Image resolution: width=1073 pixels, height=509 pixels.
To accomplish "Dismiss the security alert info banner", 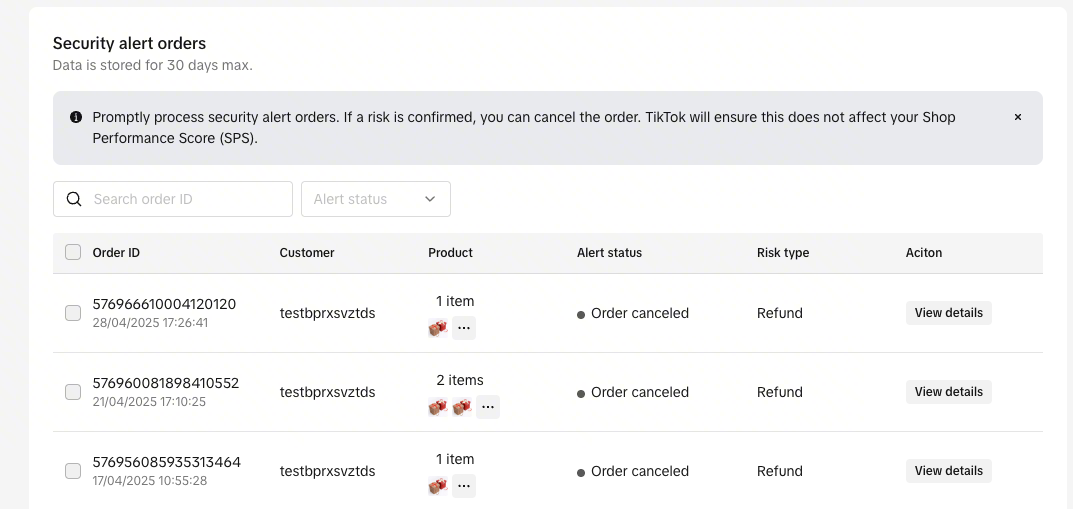I will point(1018,117).
